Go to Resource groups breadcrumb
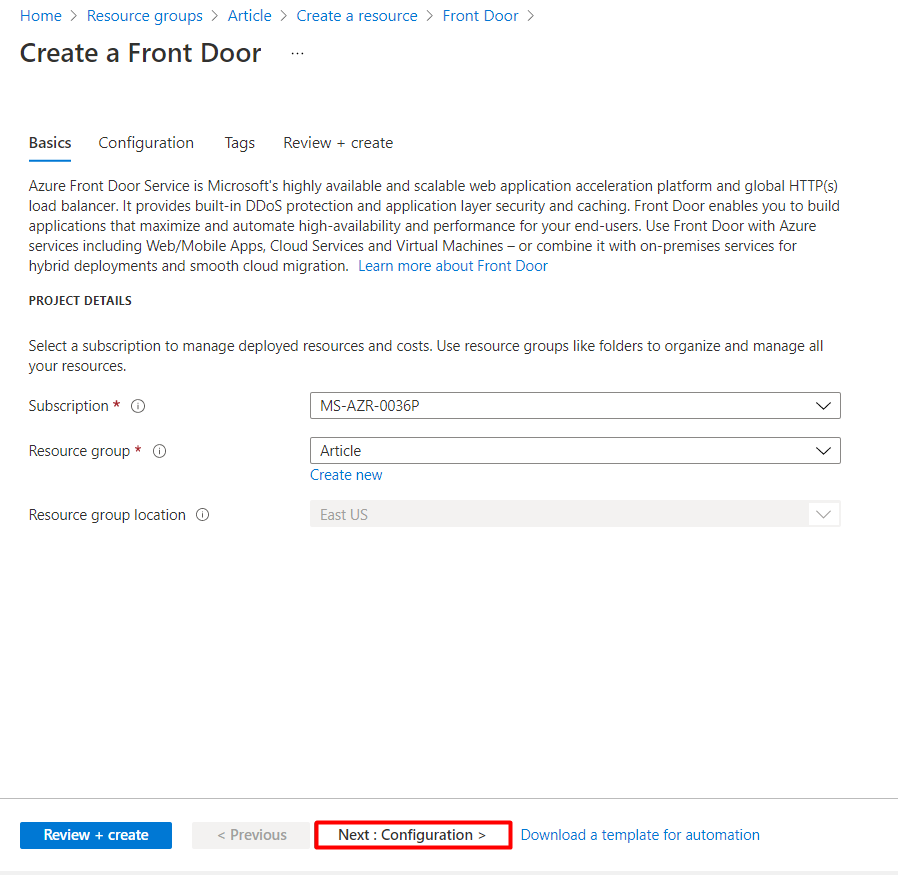The image size is (898, 875). 145,16
